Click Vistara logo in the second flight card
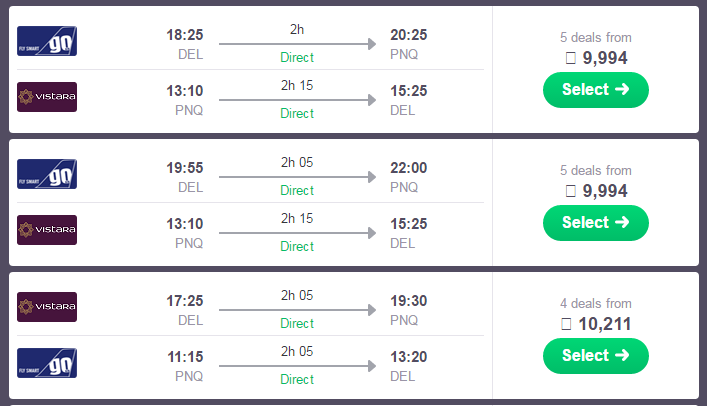The image size is (707, 406). 47,230
